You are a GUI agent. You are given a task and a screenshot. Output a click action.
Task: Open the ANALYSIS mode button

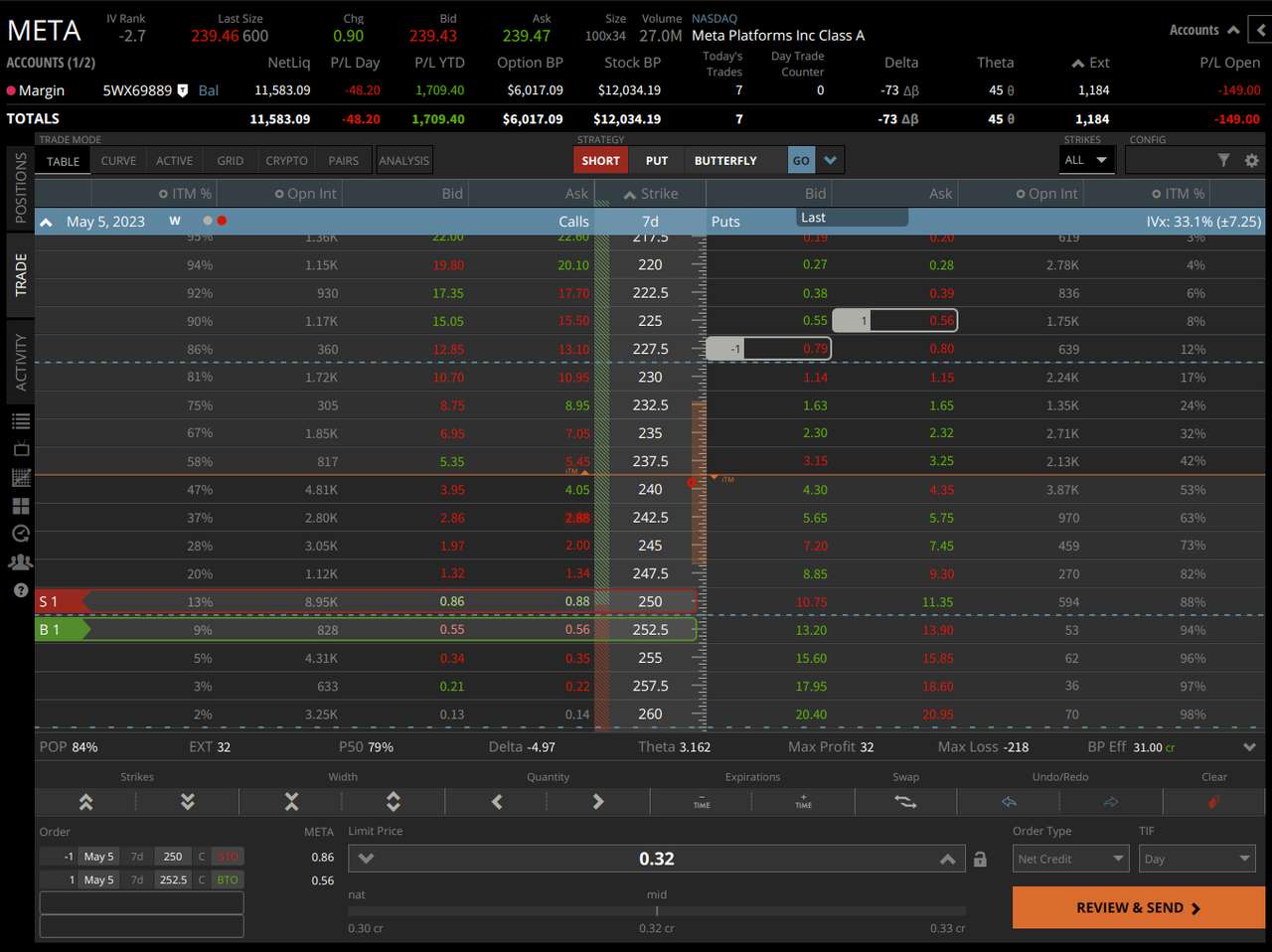tap(403, 161)
